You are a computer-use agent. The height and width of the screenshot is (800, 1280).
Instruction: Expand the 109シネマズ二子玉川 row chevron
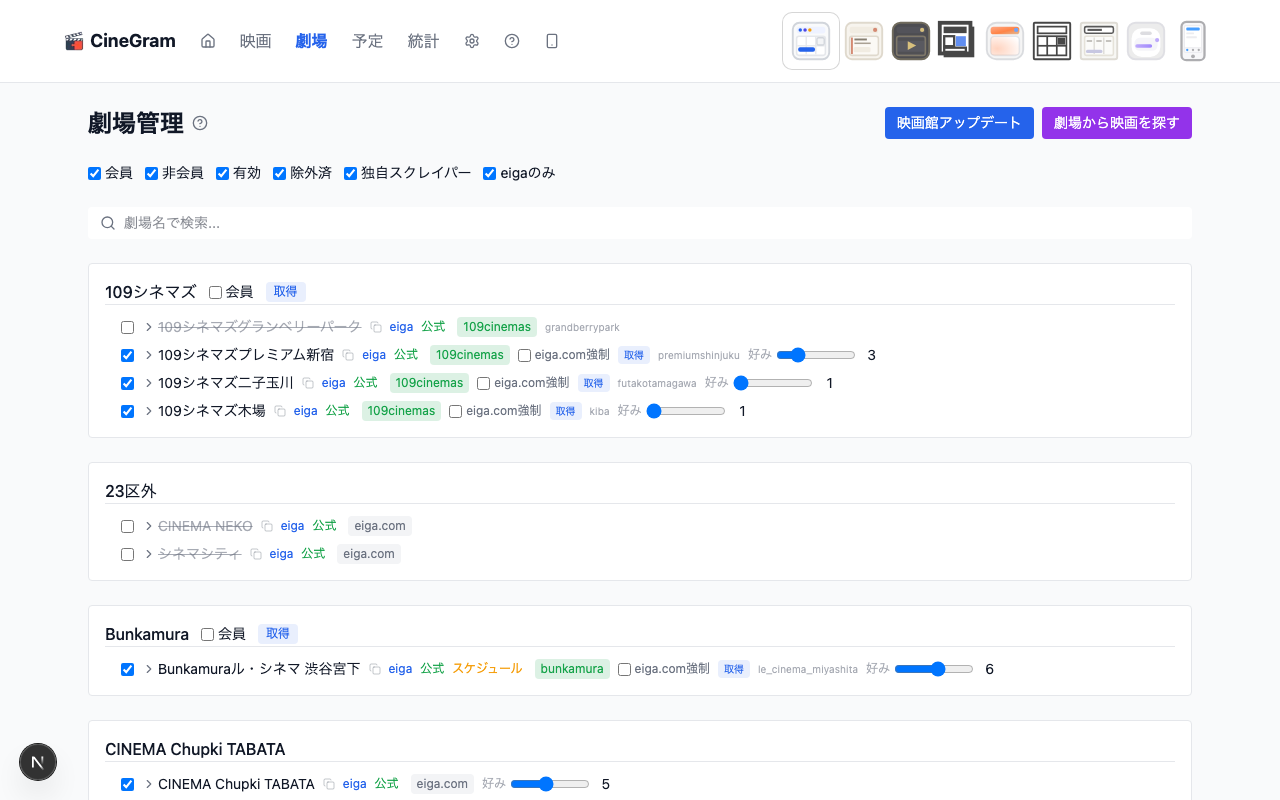coord(147,382)
